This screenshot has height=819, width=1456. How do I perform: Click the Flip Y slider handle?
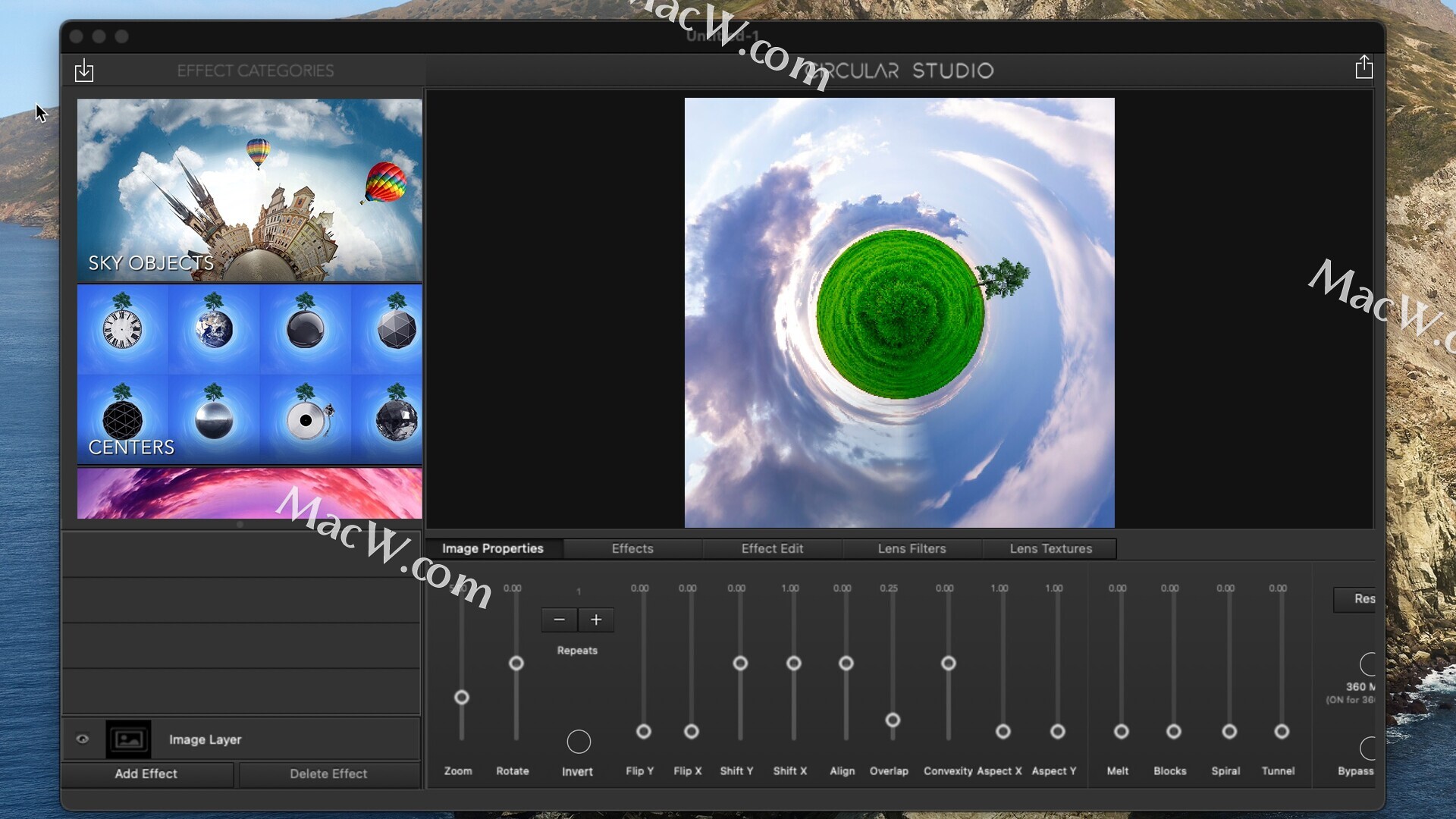click(644, 732)
